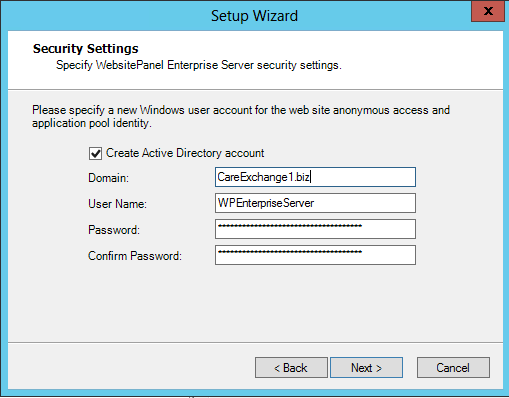
Task: Click the User Name: label
Action: (x=117, y=204)
